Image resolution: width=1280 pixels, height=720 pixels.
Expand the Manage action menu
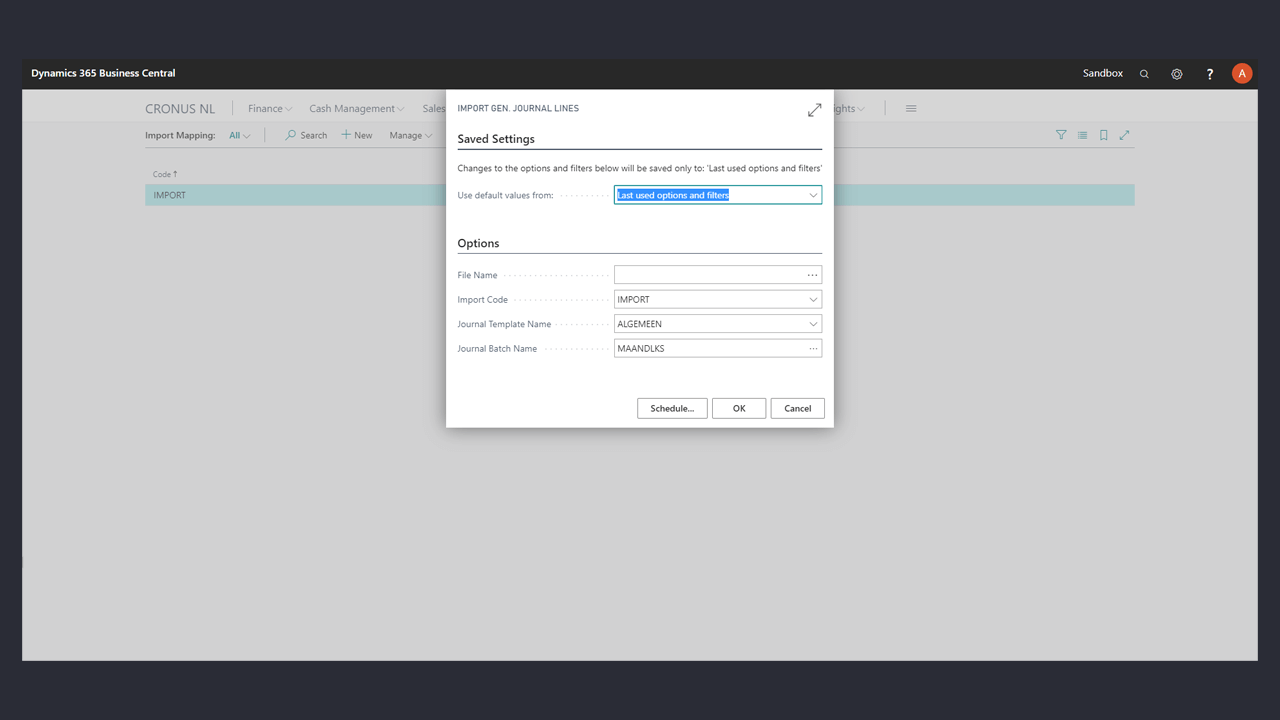411,135
